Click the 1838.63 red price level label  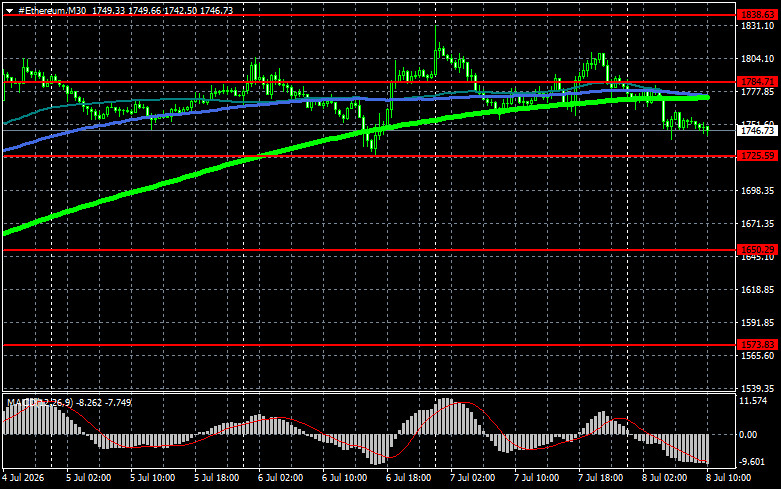coord(757,15)
